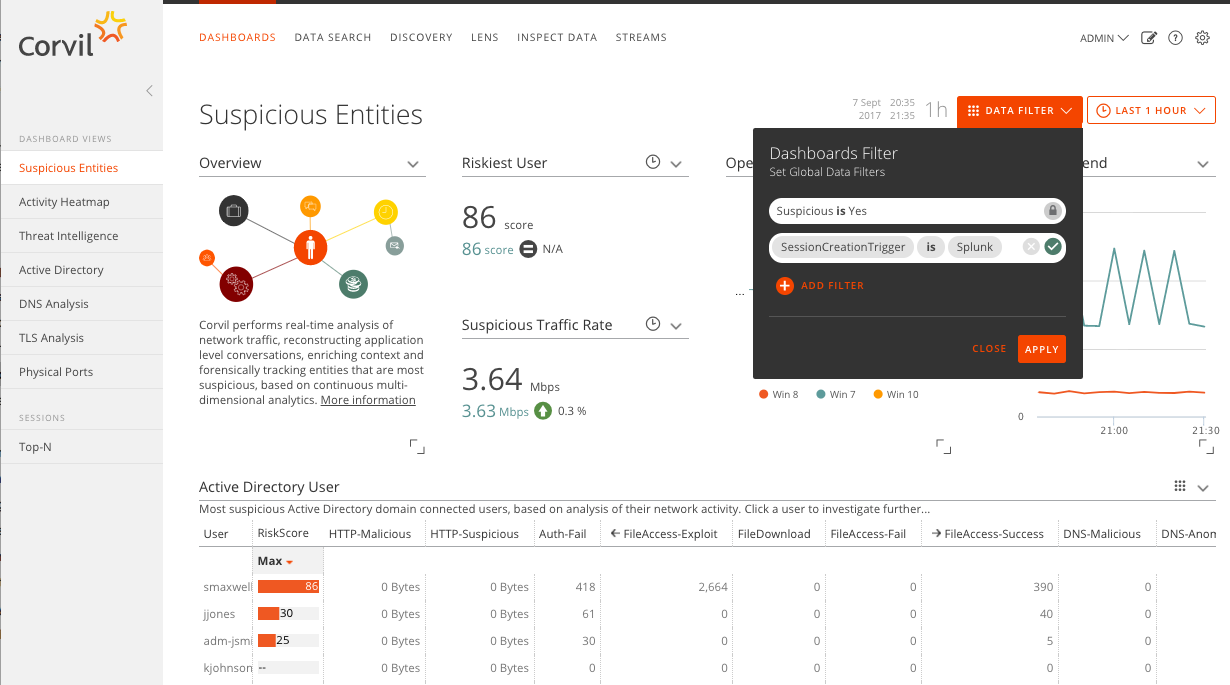Click the 'is' operator chip
1230x685 pixels.
pyautogui.click(x=930, y=247)
